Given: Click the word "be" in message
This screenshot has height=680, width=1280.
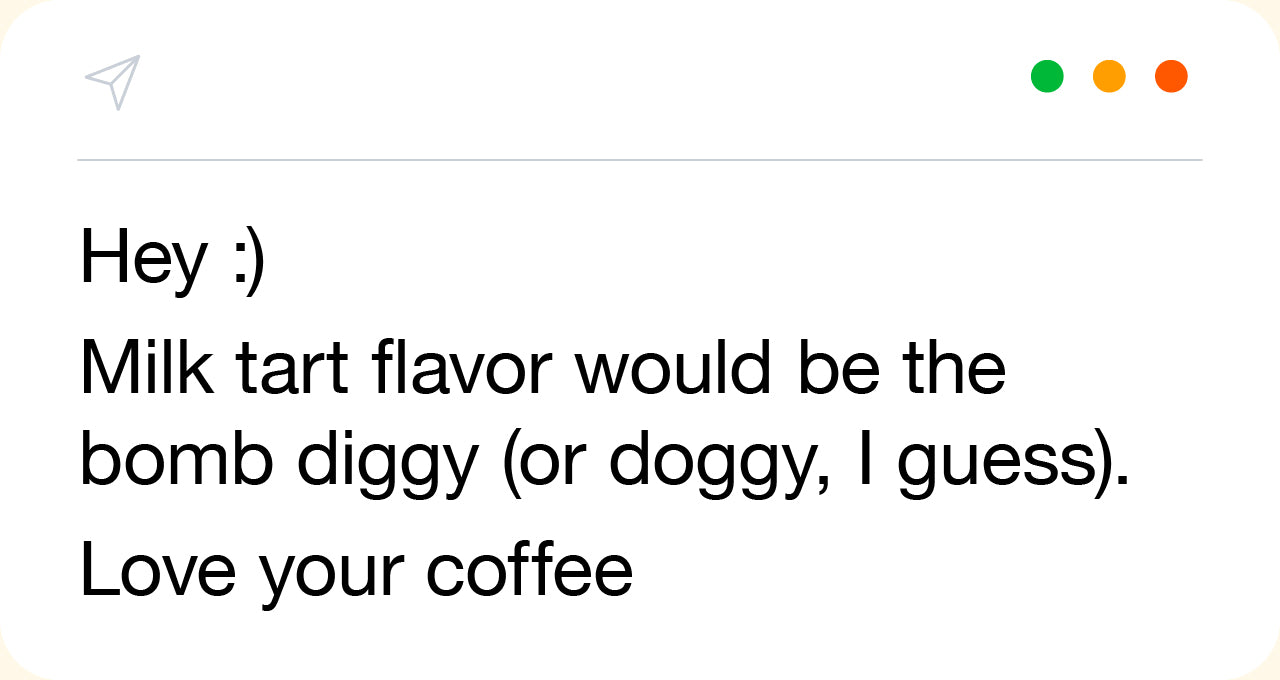Looking at the screenshot, I should [839, 368].
